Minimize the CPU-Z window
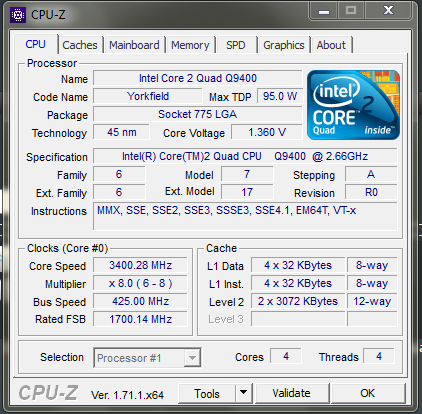422x414 pixels. point(324,11)
